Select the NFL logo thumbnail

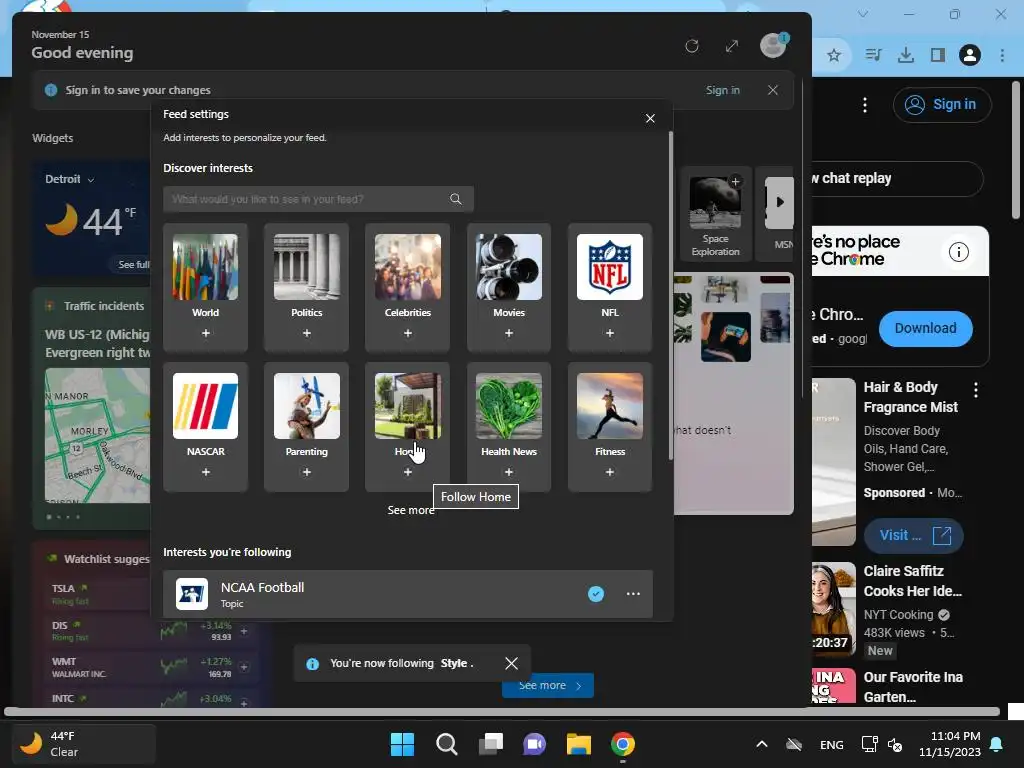610,267
